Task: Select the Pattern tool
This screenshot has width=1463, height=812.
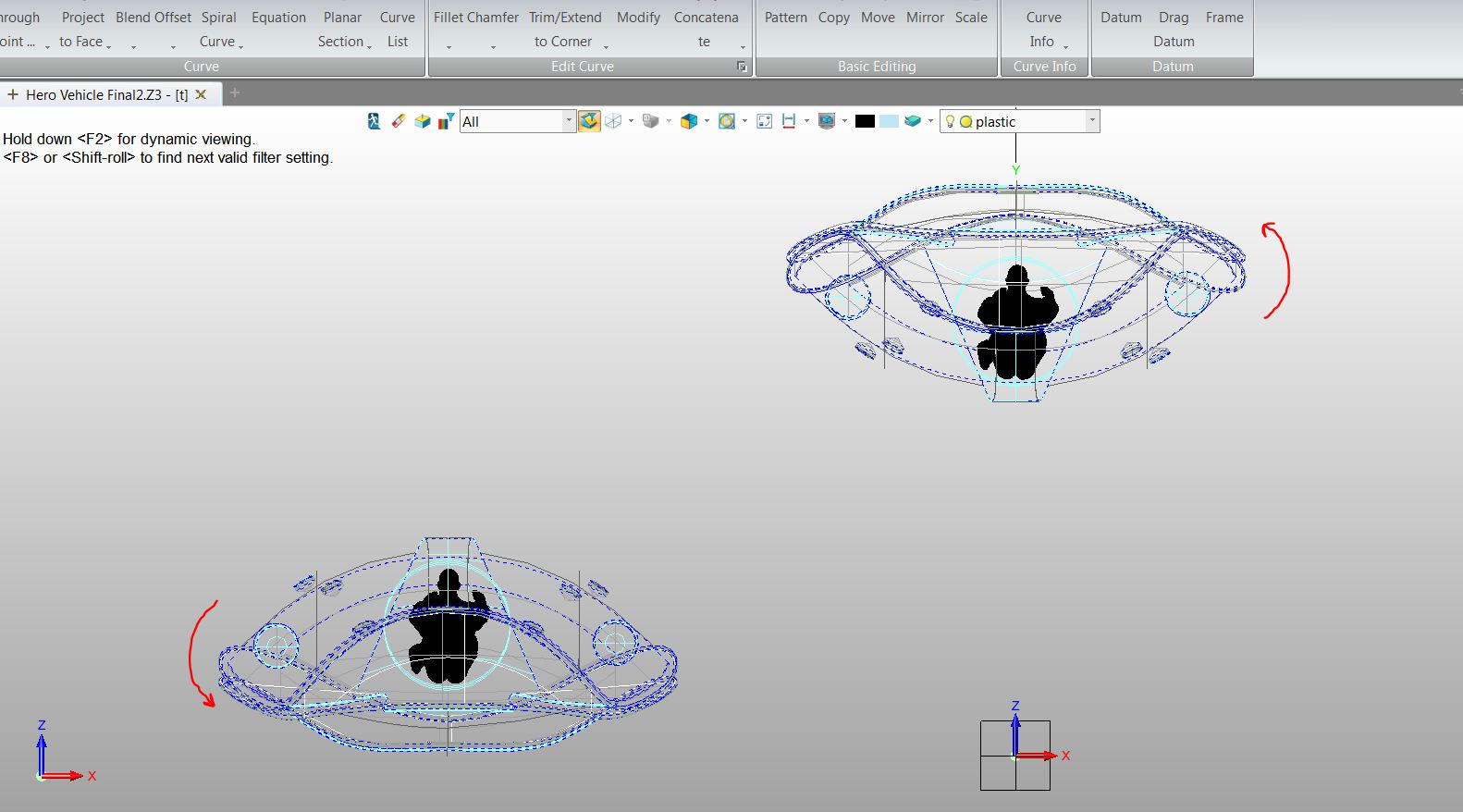Action: (785, 18)
